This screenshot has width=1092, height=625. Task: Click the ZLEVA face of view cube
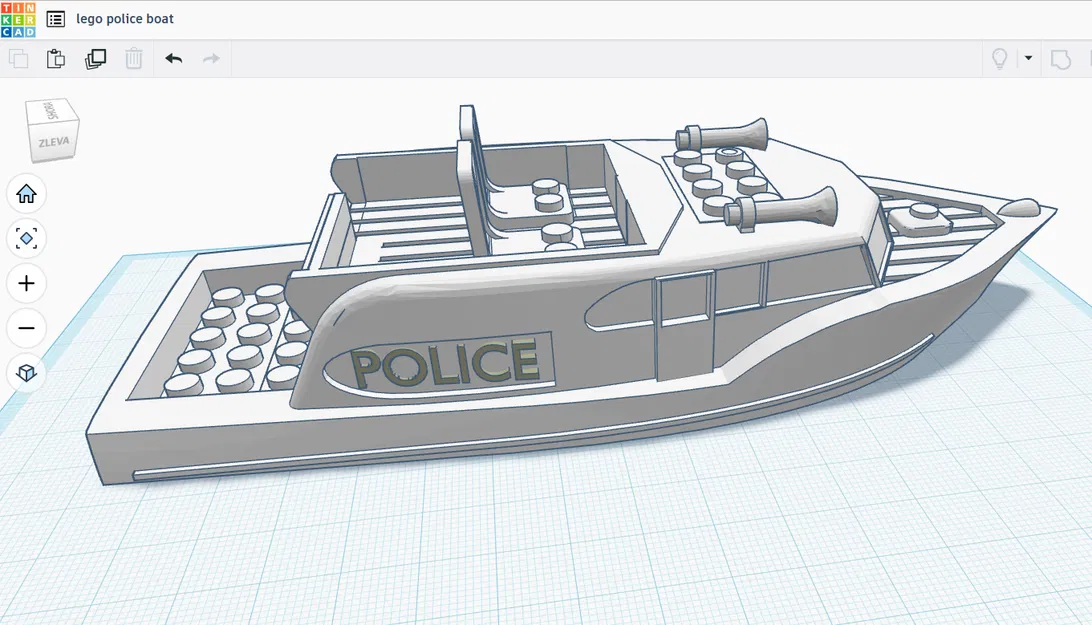click(x=54, y=142)
